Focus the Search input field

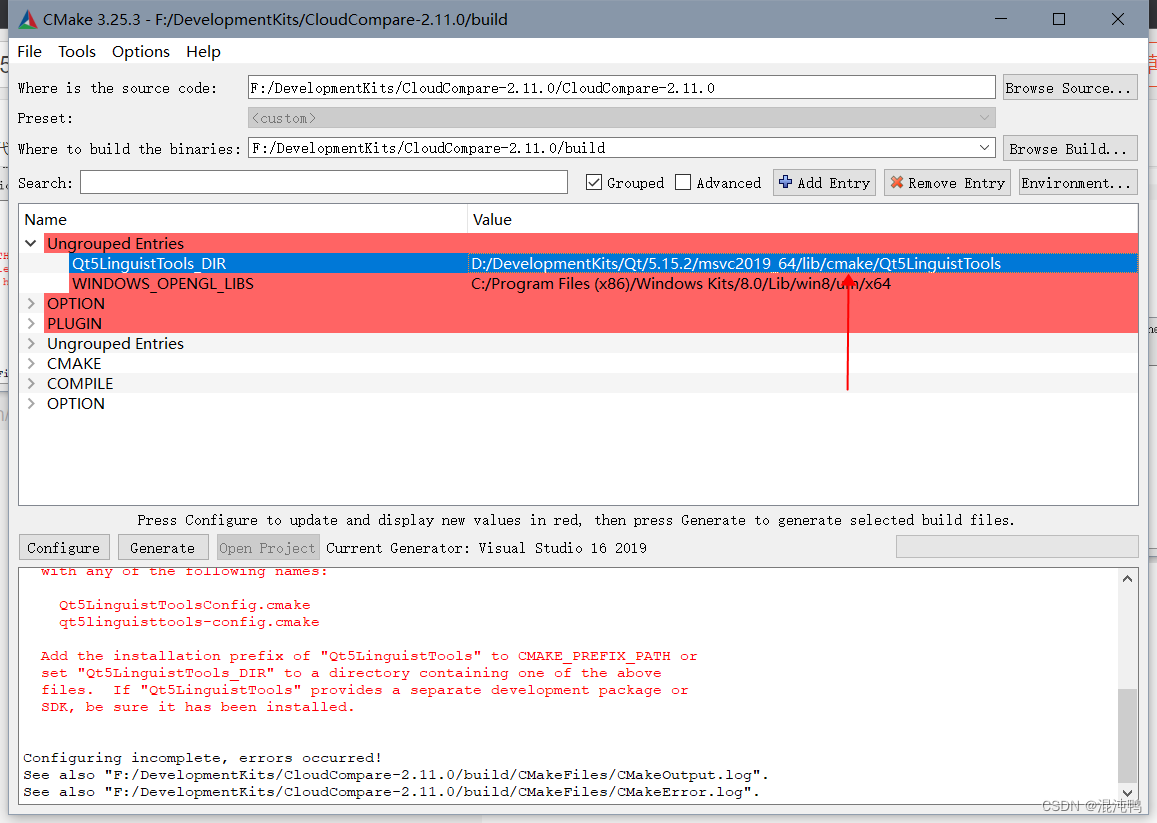pyautogui.click(x=324, y=182)
